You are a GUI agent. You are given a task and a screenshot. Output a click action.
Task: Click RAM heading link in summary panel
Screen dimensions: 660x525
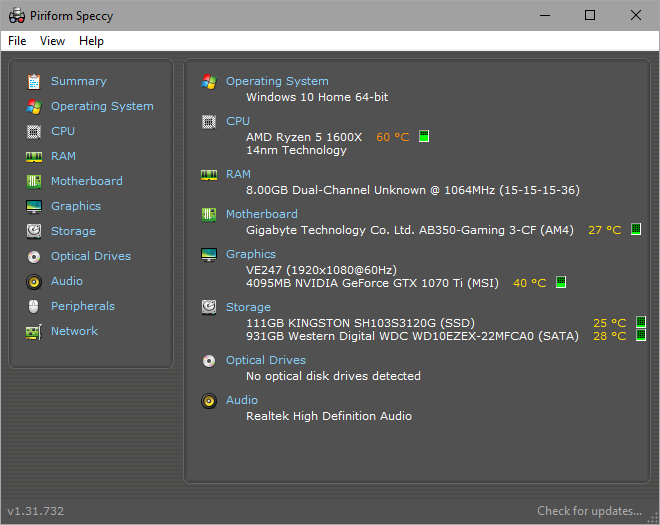[x=238, y=174]
